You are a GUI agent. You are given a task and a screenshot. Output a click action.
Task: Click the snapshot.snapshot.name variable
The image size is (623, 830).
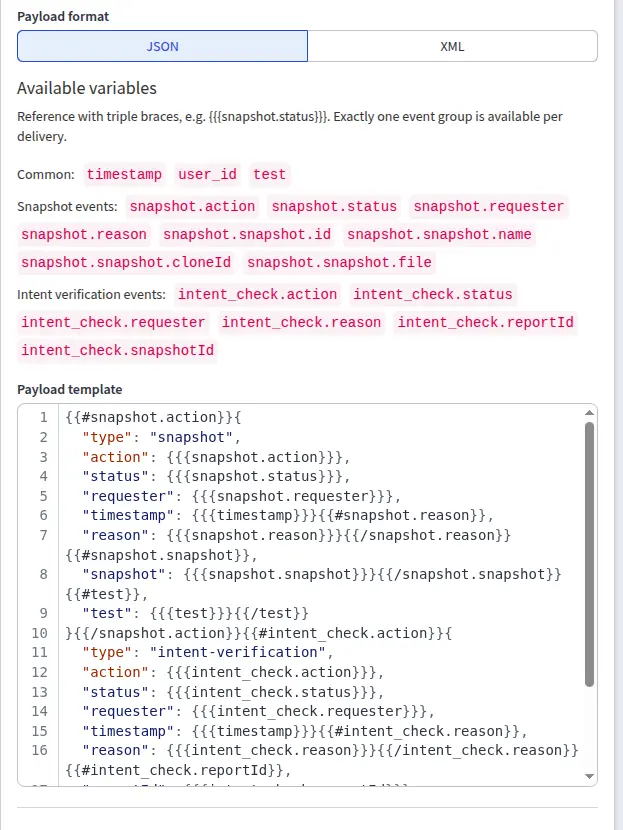pos(439,234)
